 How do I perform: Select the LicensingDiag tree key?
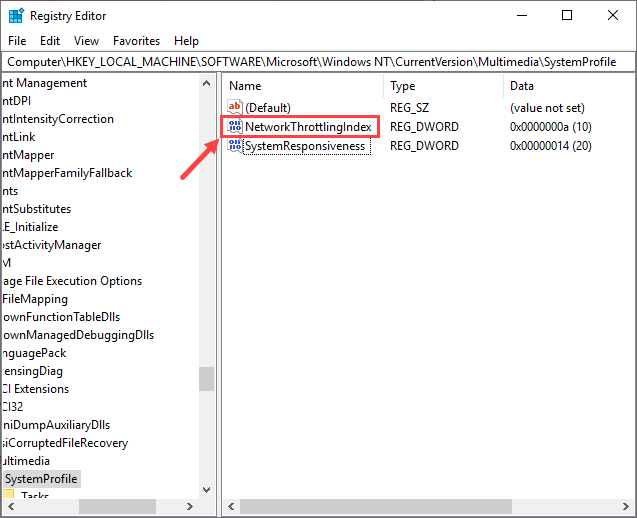[32, 371]
